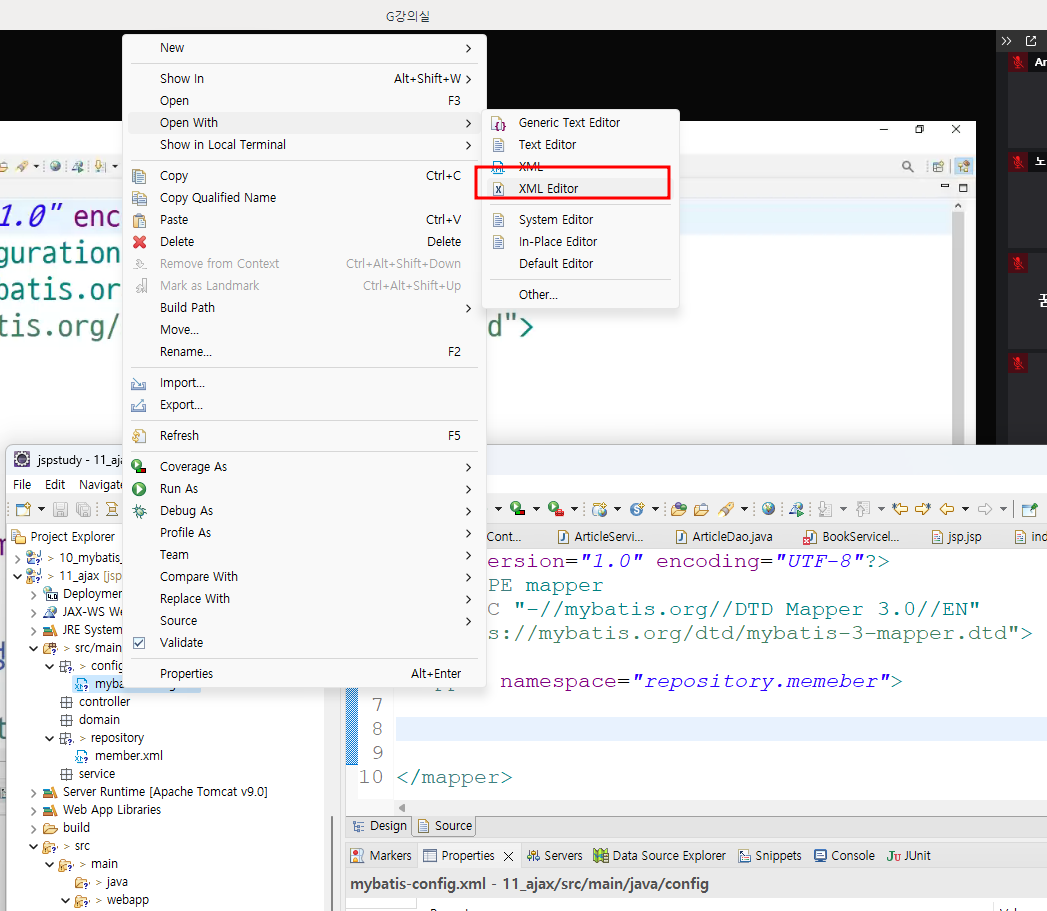Switch to the Source tab of XML editor

(x=445, y=826)
